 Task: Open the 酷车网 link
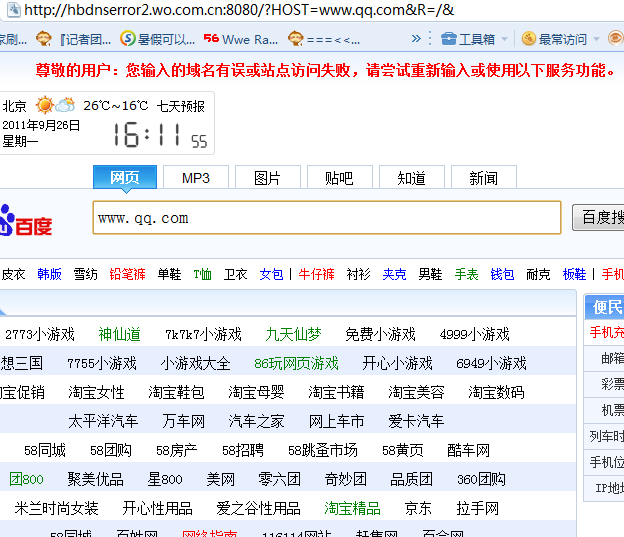468,450
